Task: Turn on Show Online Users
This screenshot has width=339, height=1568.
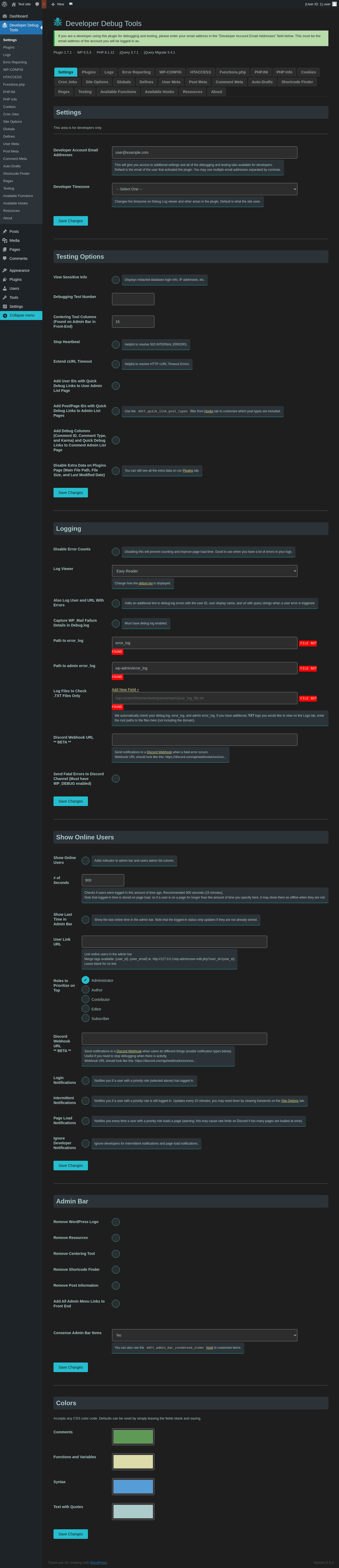Action: tap(86, 861)
